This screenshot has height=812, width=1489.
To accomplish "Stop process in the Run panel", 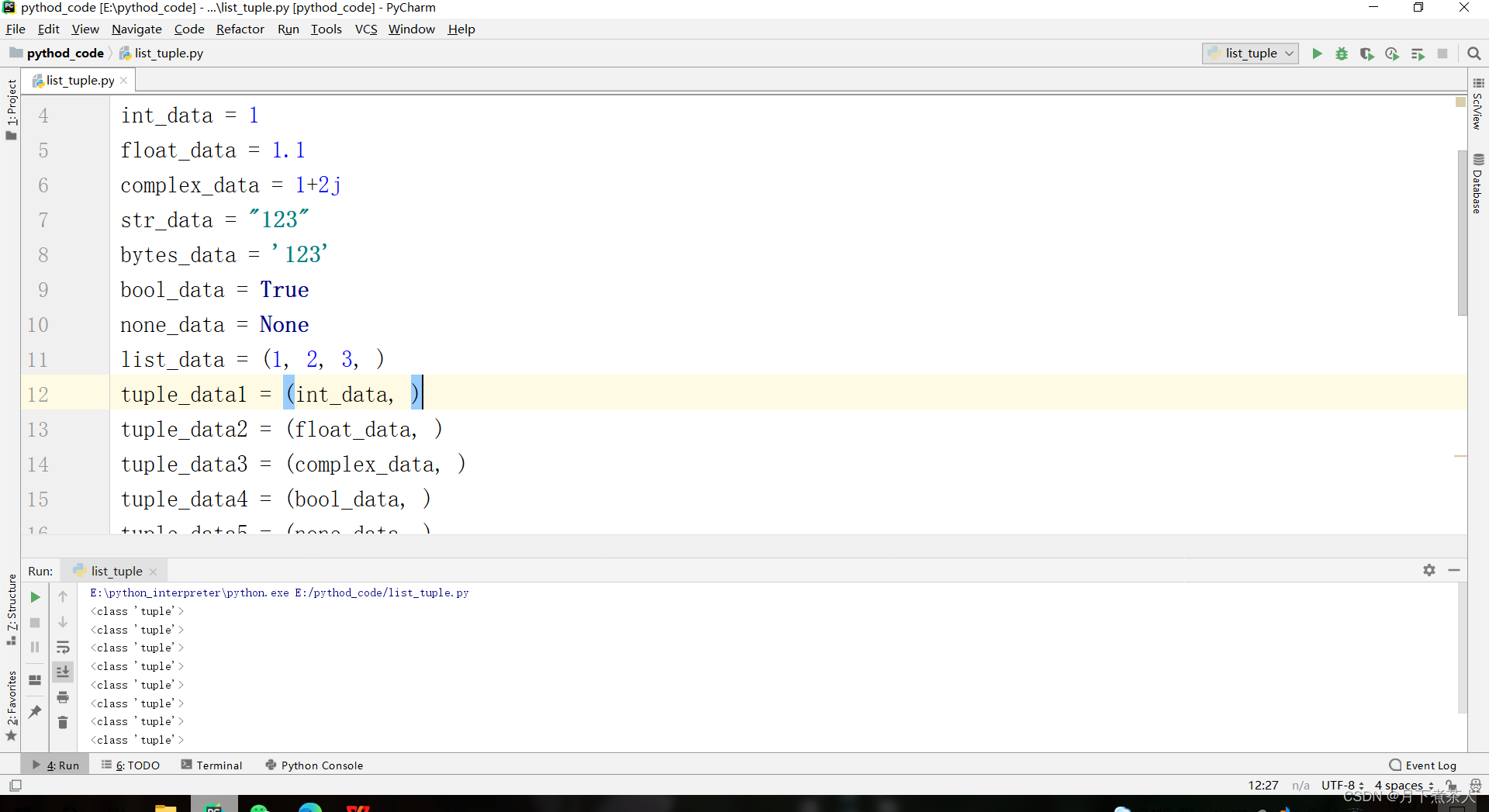I will point(35,623).
